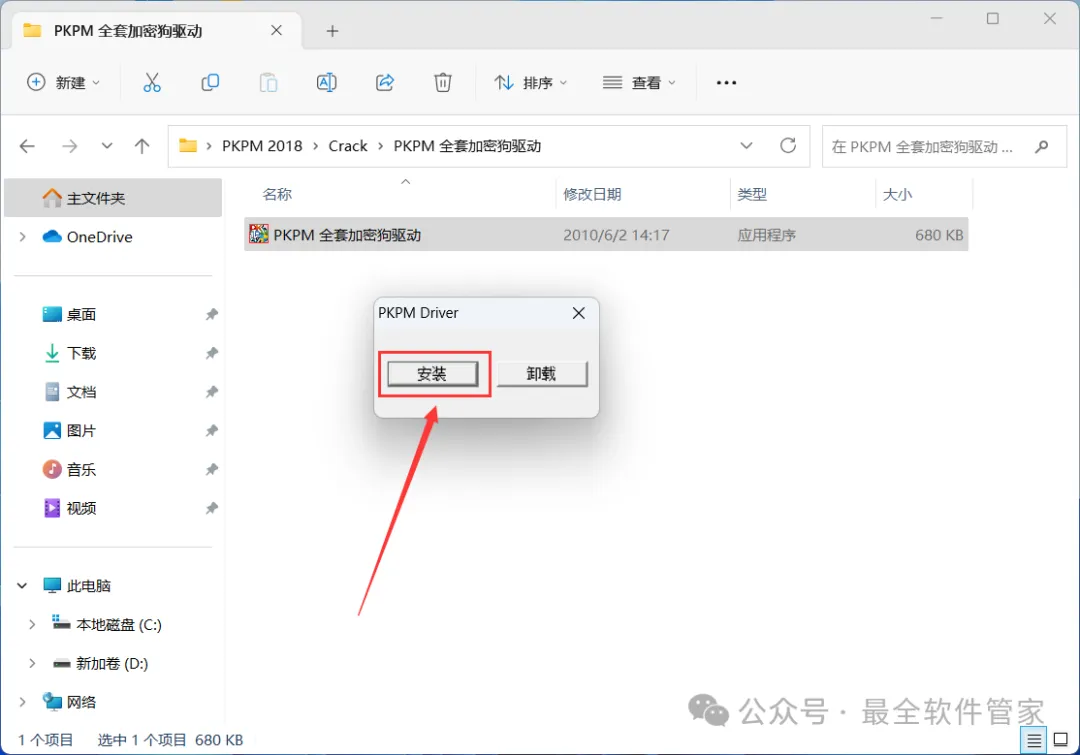Click the pin icon next to 音乐
Viewport: 1080px width, 755px height.
[211, 470]
